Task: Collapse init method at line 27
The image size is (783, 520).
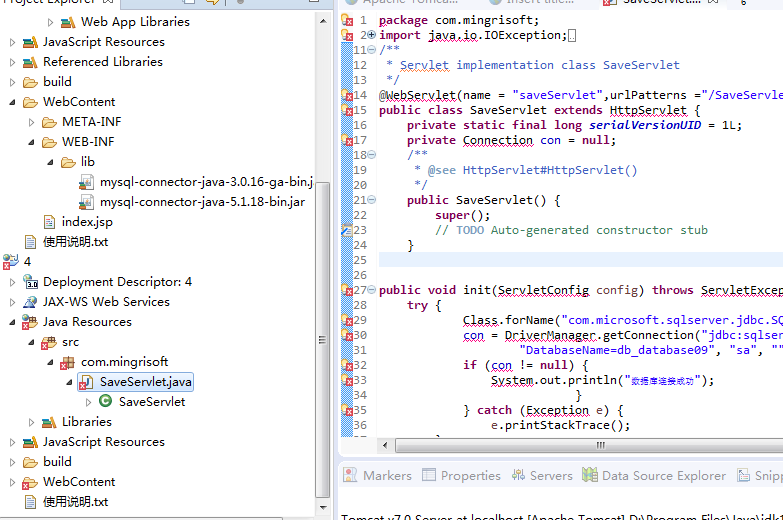Action: 372,290
